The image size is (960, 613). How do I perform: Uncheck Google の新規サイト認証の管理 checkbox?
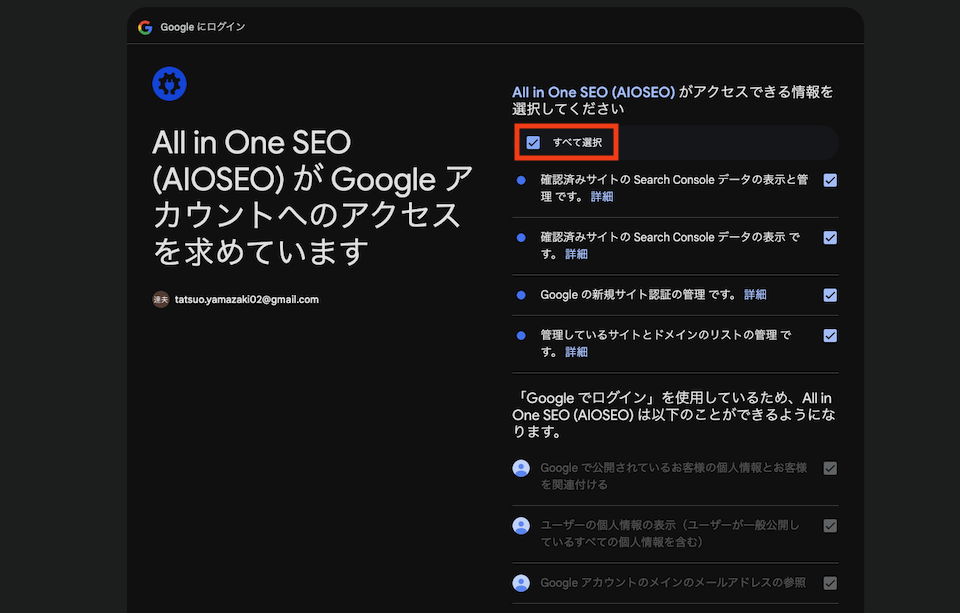[830, 295]
